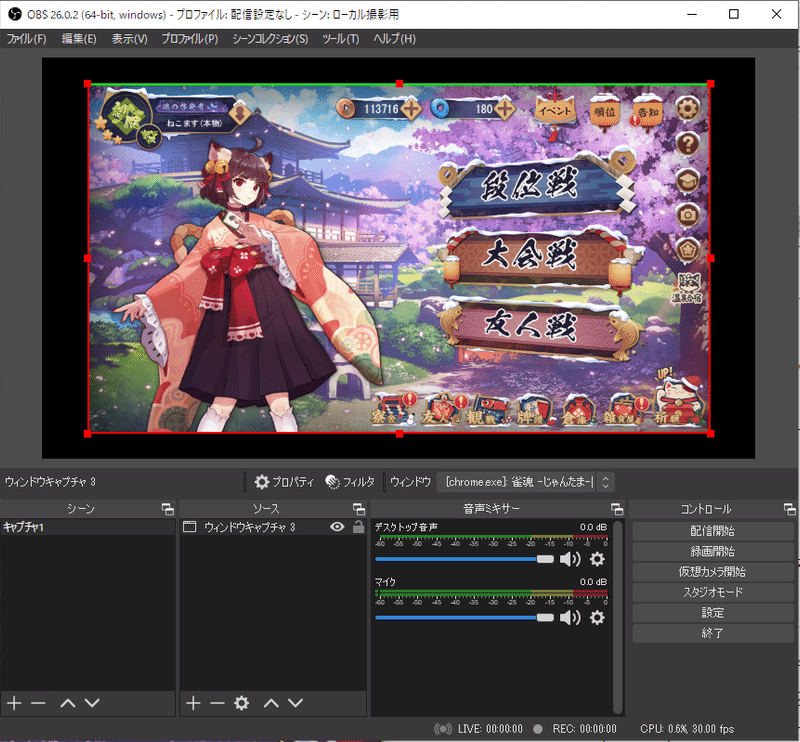Pop out the ソース dock panel

(x=359, y=509)
